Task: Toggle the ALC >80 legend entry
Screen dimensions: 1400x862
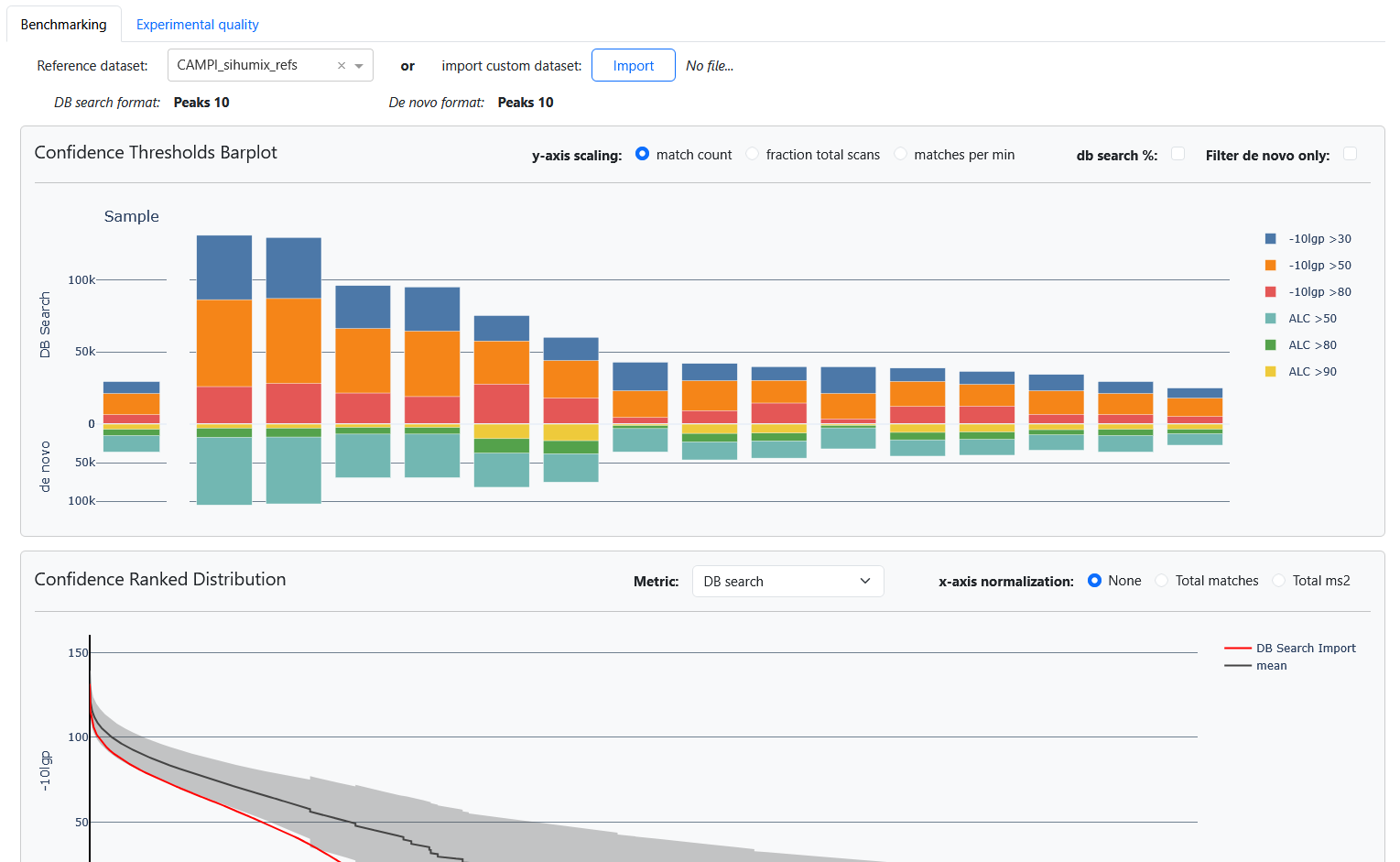Action: [1311, 345]
